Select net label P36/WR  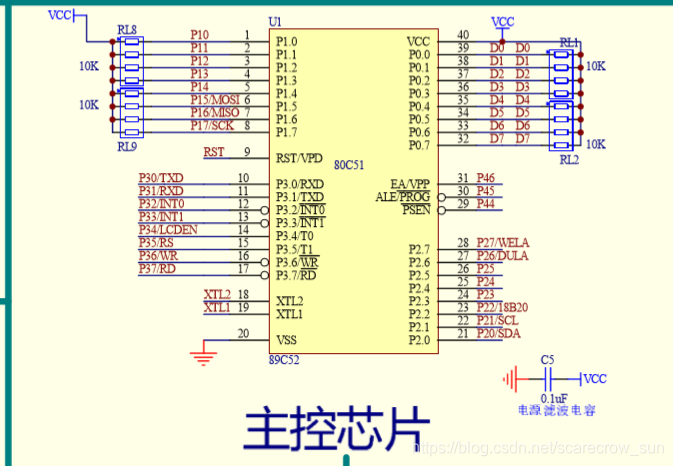(x=158, y=256)
